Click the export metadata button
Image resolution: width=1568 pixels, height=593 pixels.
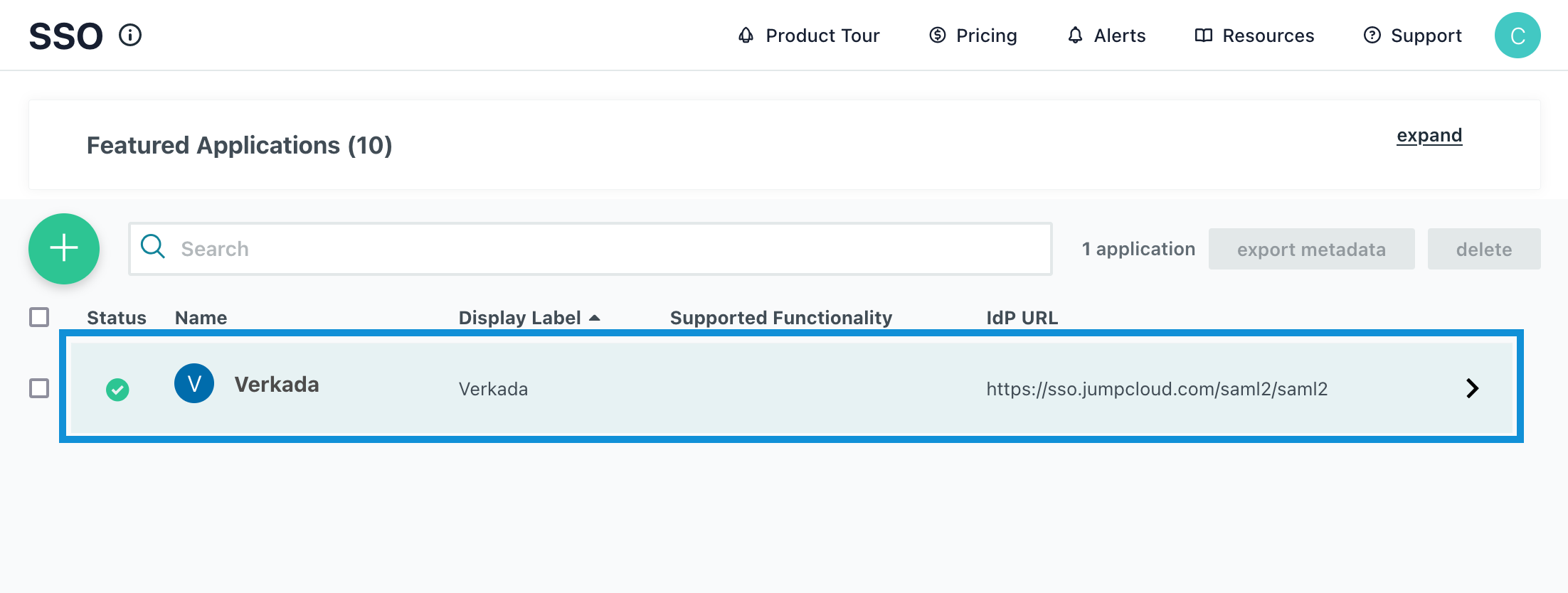(x=1310, y=250)
